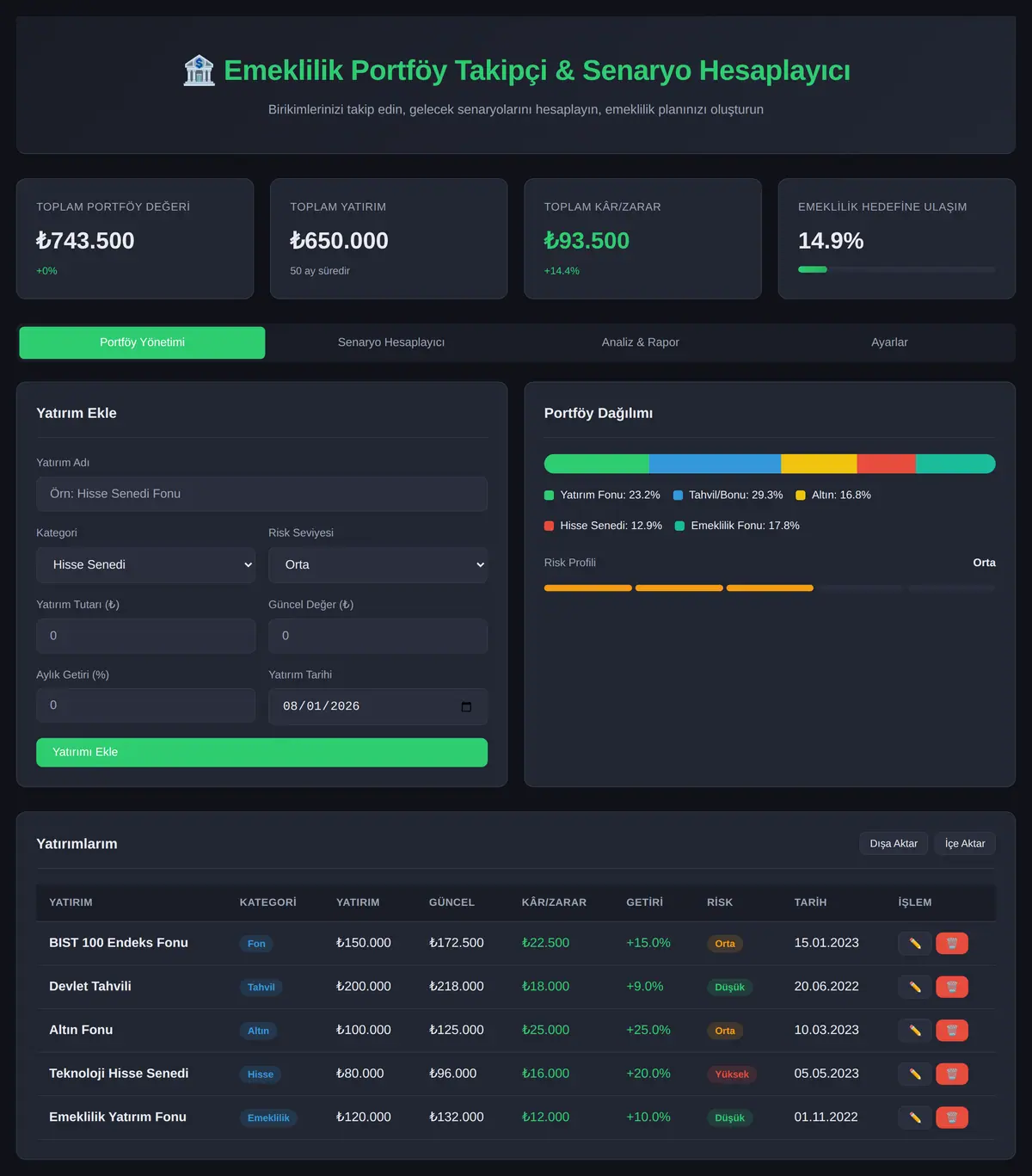Open the Senaryo Hesaplayıcı tab
This screenshot has height=1176, width=1032.
coord(391,342)
